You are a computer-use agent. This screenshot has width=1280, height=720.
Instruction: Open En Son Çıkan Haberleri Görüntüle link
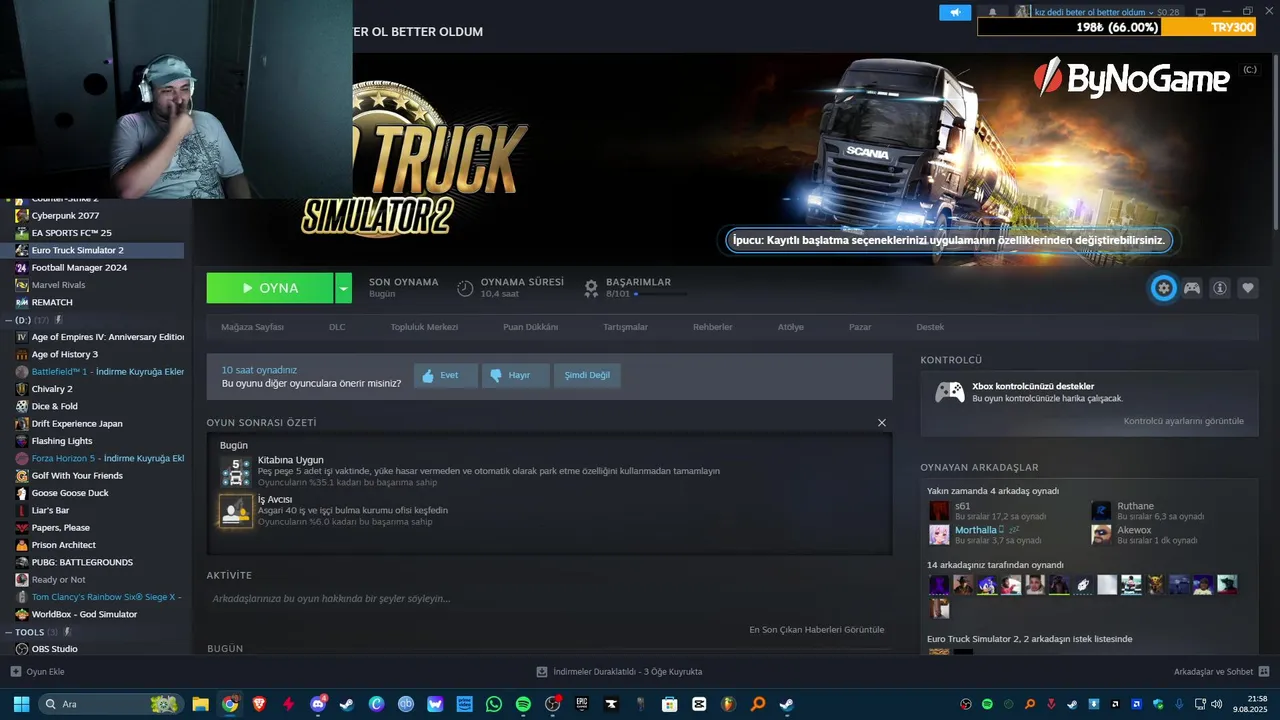click(817, 630)
